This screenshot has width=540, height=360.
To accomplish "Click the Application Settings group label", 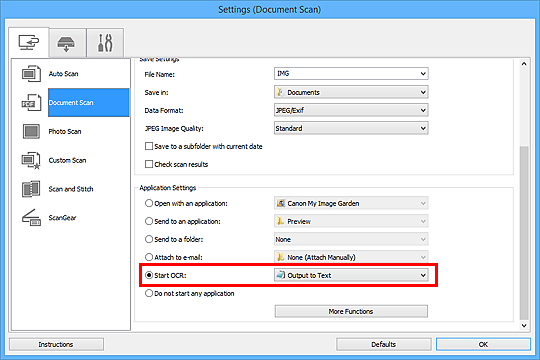I will pos(168,188).
